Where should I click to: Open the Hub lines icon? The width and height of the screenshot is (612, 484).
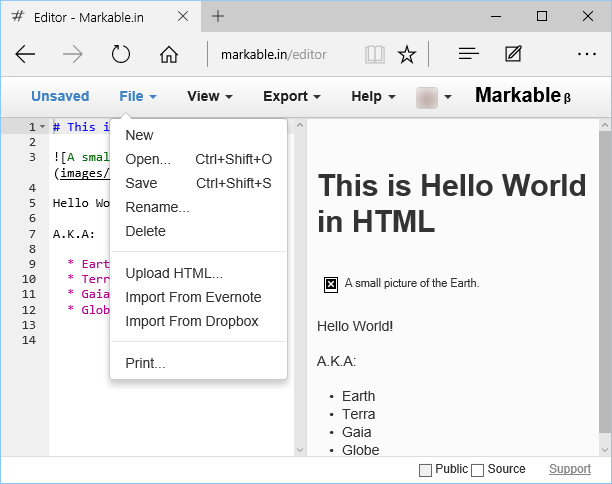[468, 54]
